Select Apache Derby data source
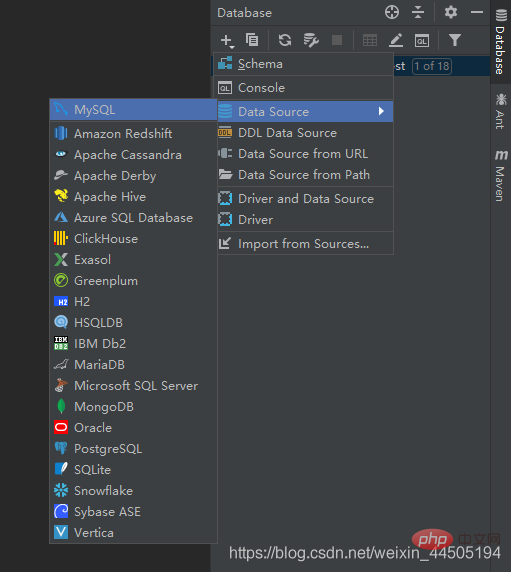Viewport: 511px width, 572px height. click(x=133, y=176)
